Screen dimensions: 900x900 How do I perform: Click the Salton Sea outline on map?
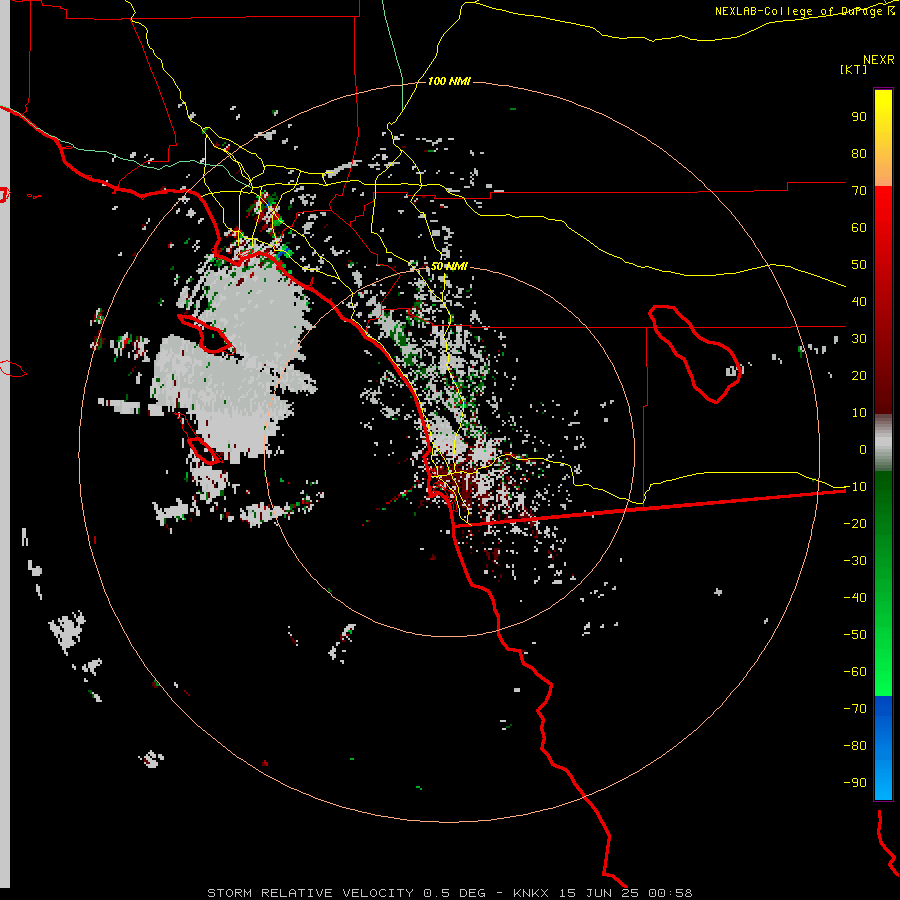694,354
